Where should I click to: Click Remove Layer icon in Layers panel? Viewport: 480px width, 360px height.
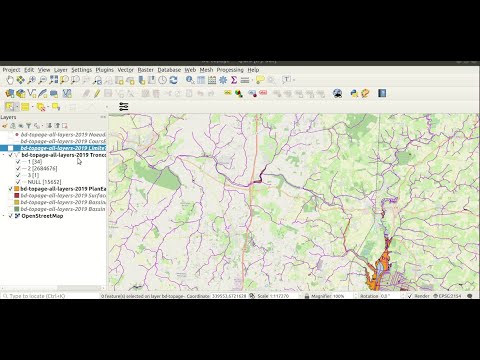(x=65, y=126)
